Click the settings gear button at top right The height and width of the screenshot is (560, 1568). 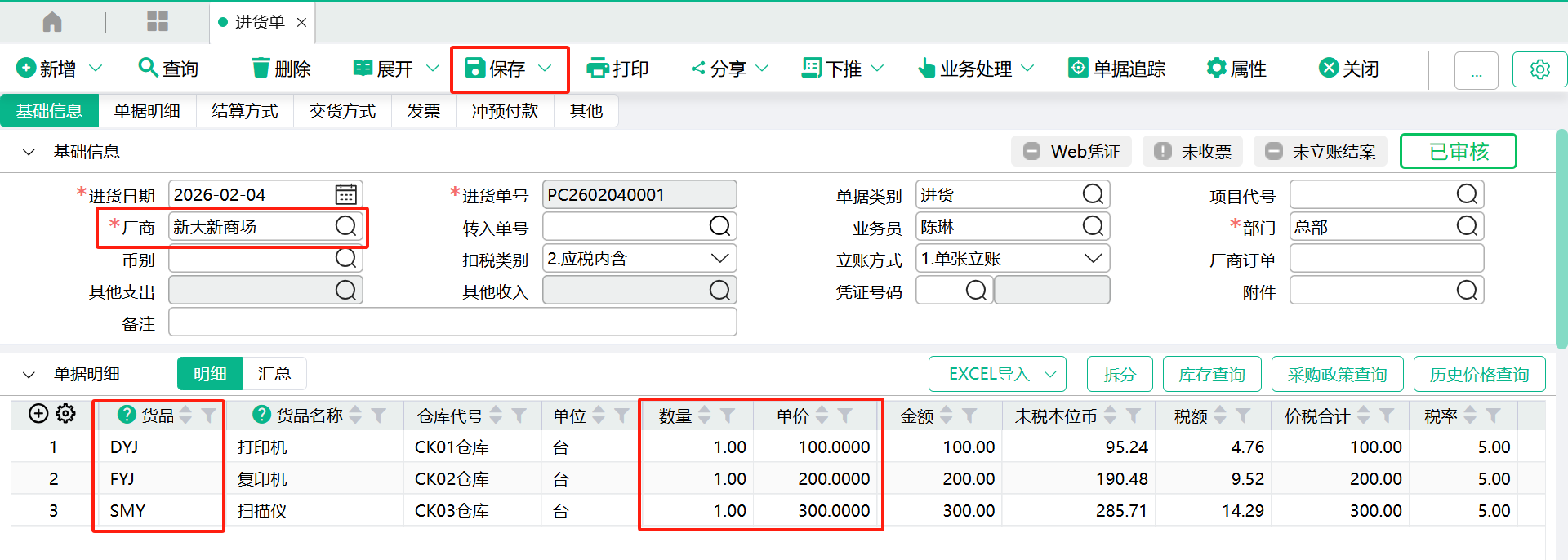1539,69
